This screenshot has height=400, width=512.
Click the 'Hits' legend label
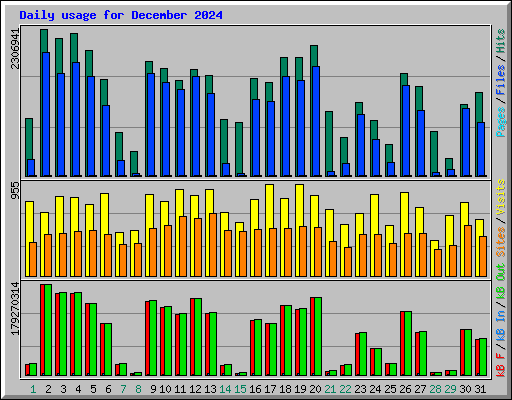click(x=501, y=41)
